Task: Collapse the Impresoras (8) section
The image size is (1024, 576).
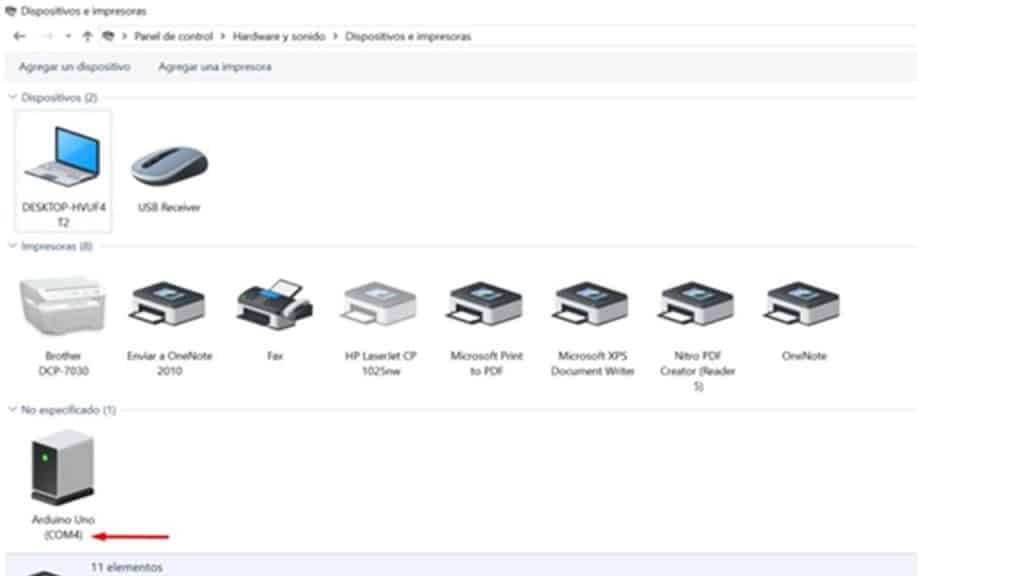Action: coord(13,246)
